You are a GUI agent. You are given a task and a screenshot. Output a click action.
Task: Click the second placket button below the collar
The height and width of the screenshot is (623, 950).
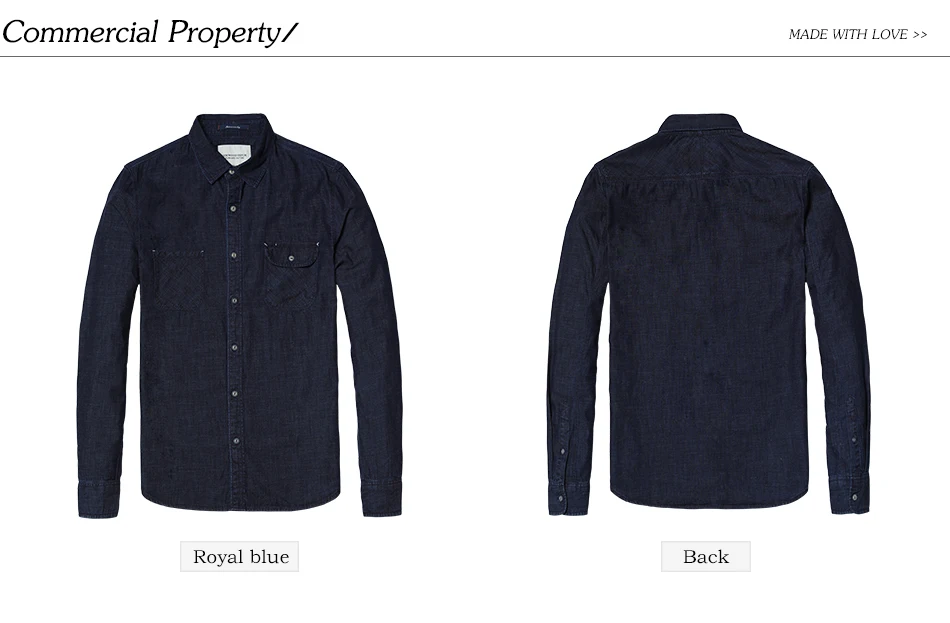(233, 208)
